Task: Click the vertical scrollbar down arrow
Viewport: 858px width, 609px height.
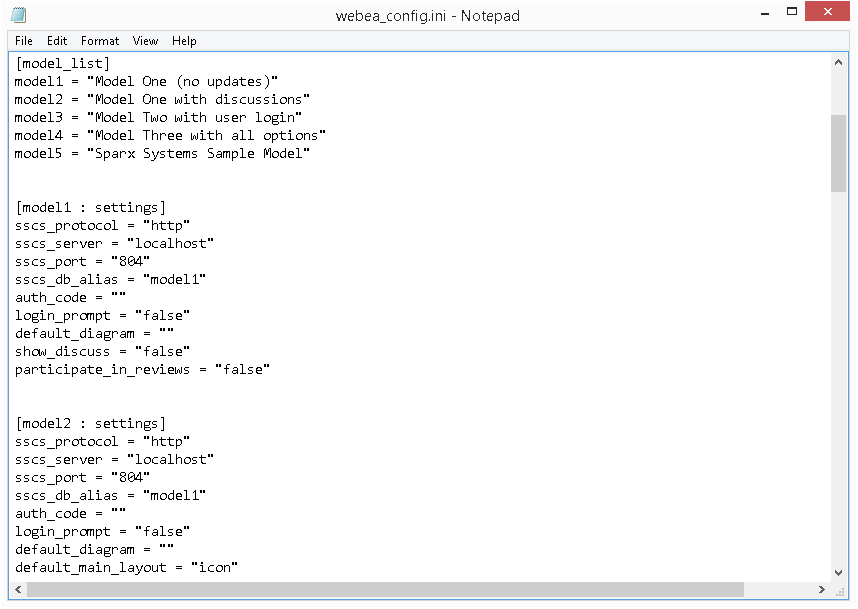Action: tap(839, 572)
